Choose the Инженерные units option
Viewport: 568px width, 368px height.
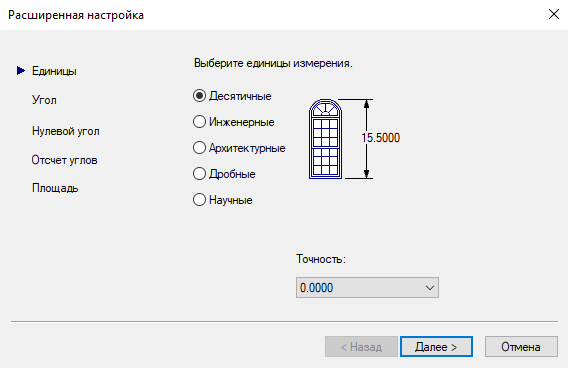pyautogui.click(x=234, y=122)
